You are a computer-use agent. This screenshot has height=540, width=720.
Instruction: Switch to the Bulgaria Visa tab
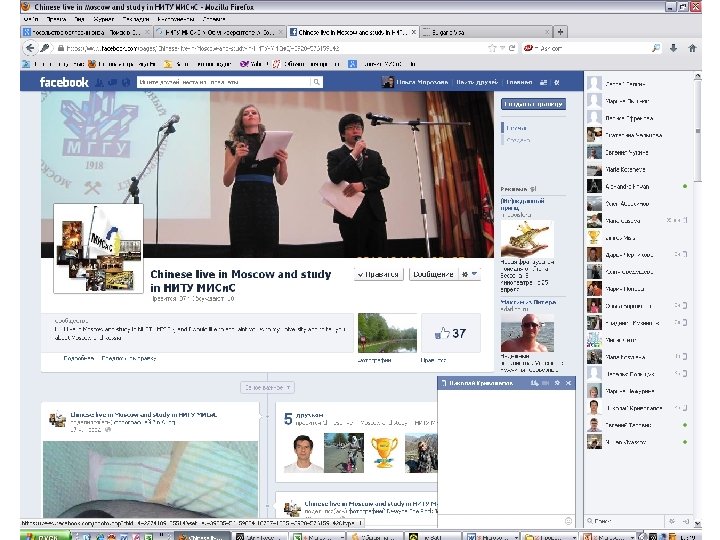click(486, 32)
